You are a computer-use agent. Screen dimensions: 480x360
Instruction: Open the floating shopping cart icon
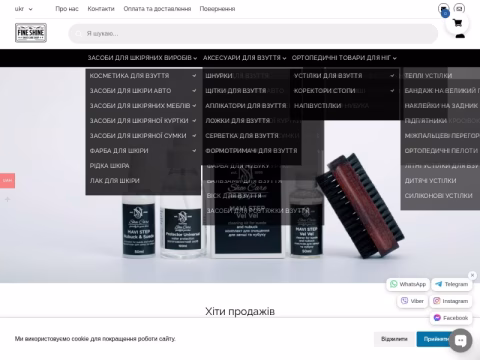pos(457,23)
